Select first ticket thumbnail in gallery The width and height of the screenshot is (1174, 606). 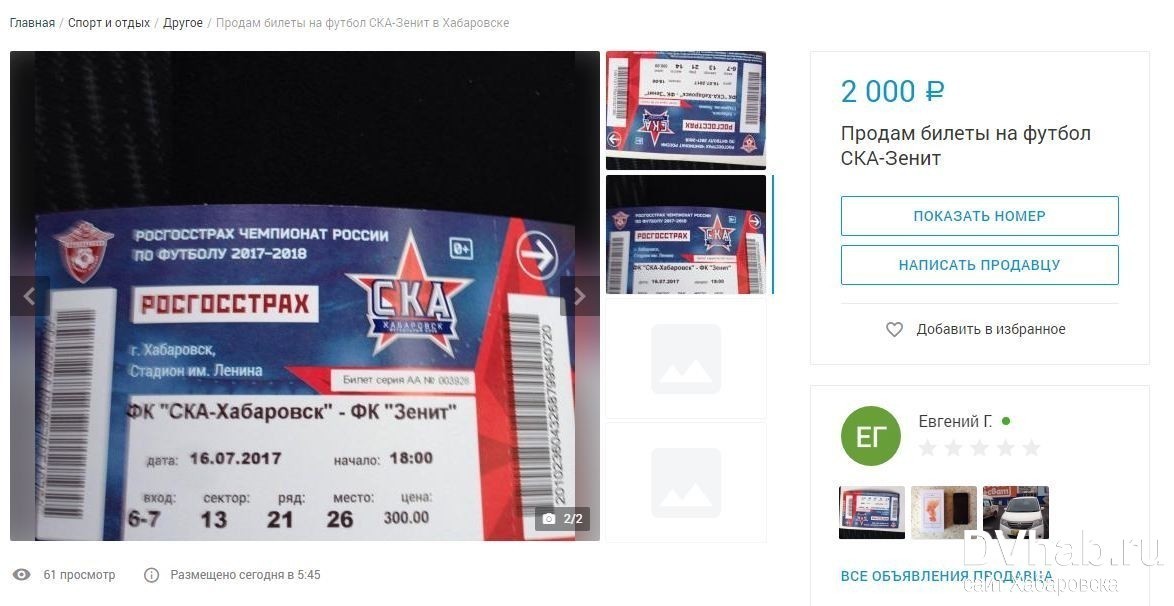(686, 110)
